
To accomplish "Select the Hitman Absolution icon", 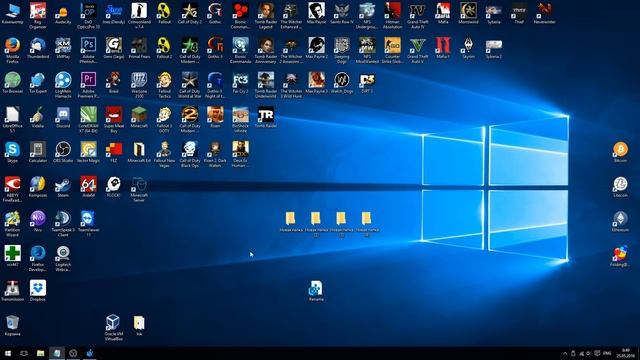I will [x=392, y=11].
